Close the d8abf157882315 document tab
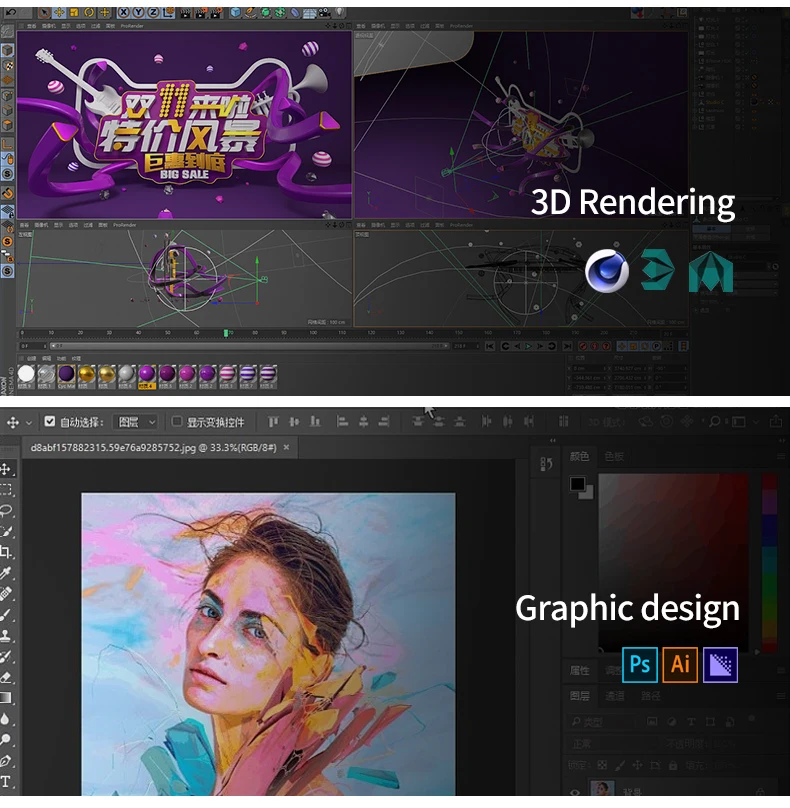 [287, 447]
